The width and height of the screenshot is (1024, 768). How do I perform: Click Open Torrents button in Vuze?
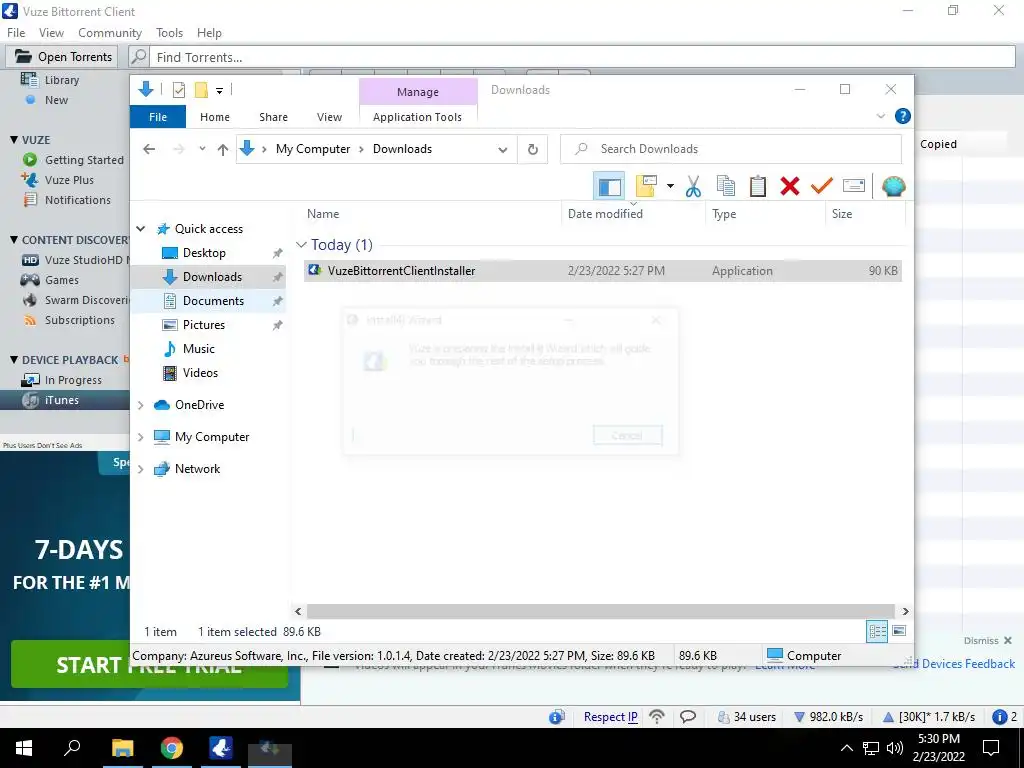click(x=63, y=57)
